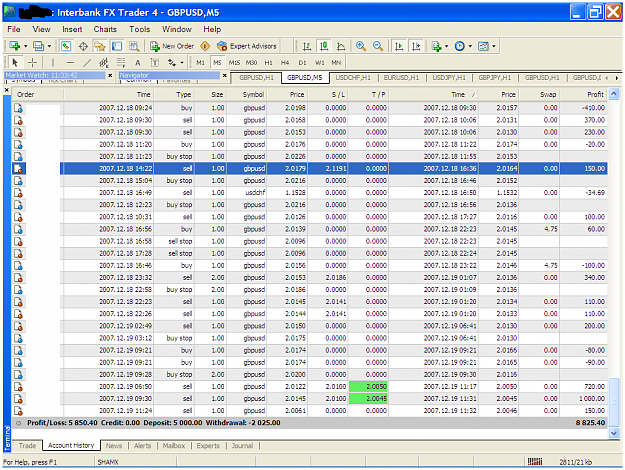
Task: Select the Cursor arrow tool
Action: (15, 63)
